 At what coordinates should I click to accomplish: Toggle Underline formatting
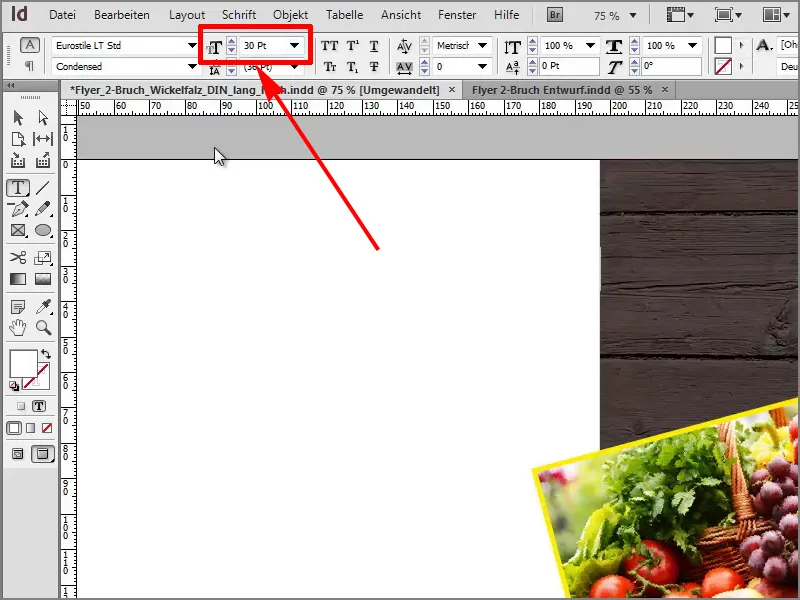click(x=374, y=46)
